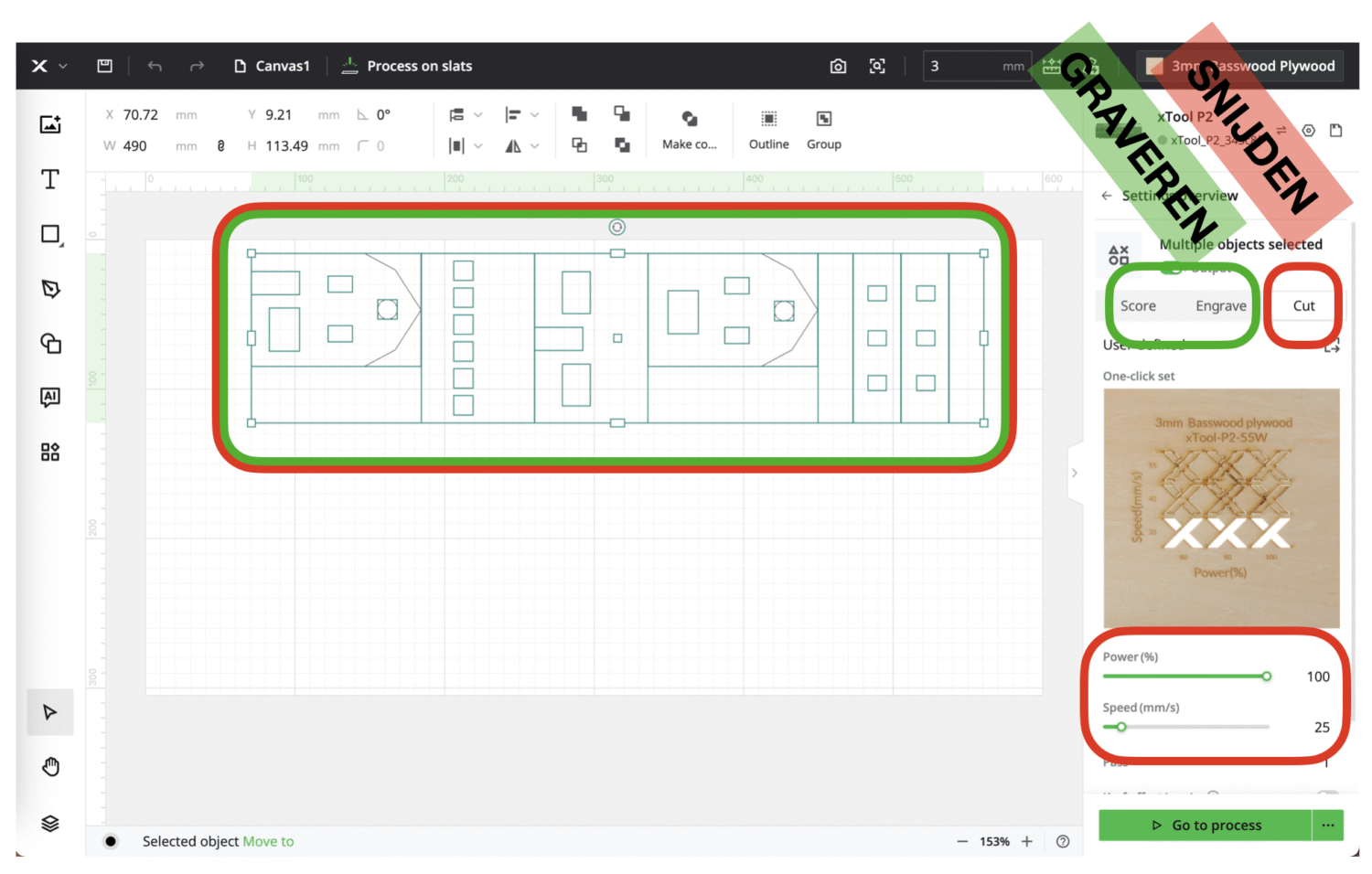
Task: Open the Layers panel icon
Action: 50,824
